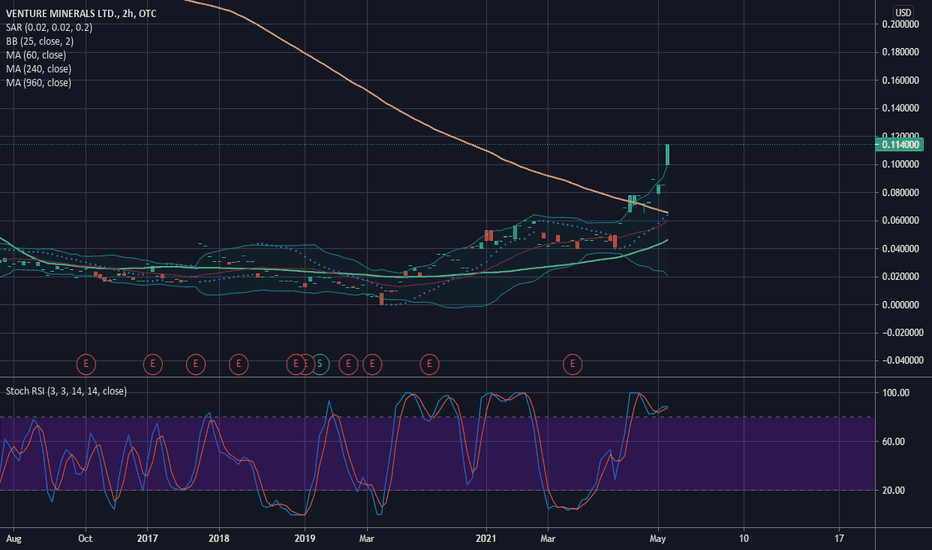Click the 0.080000 price axis label
This screenshot has height=550, width=932.
tap(900, 193)
